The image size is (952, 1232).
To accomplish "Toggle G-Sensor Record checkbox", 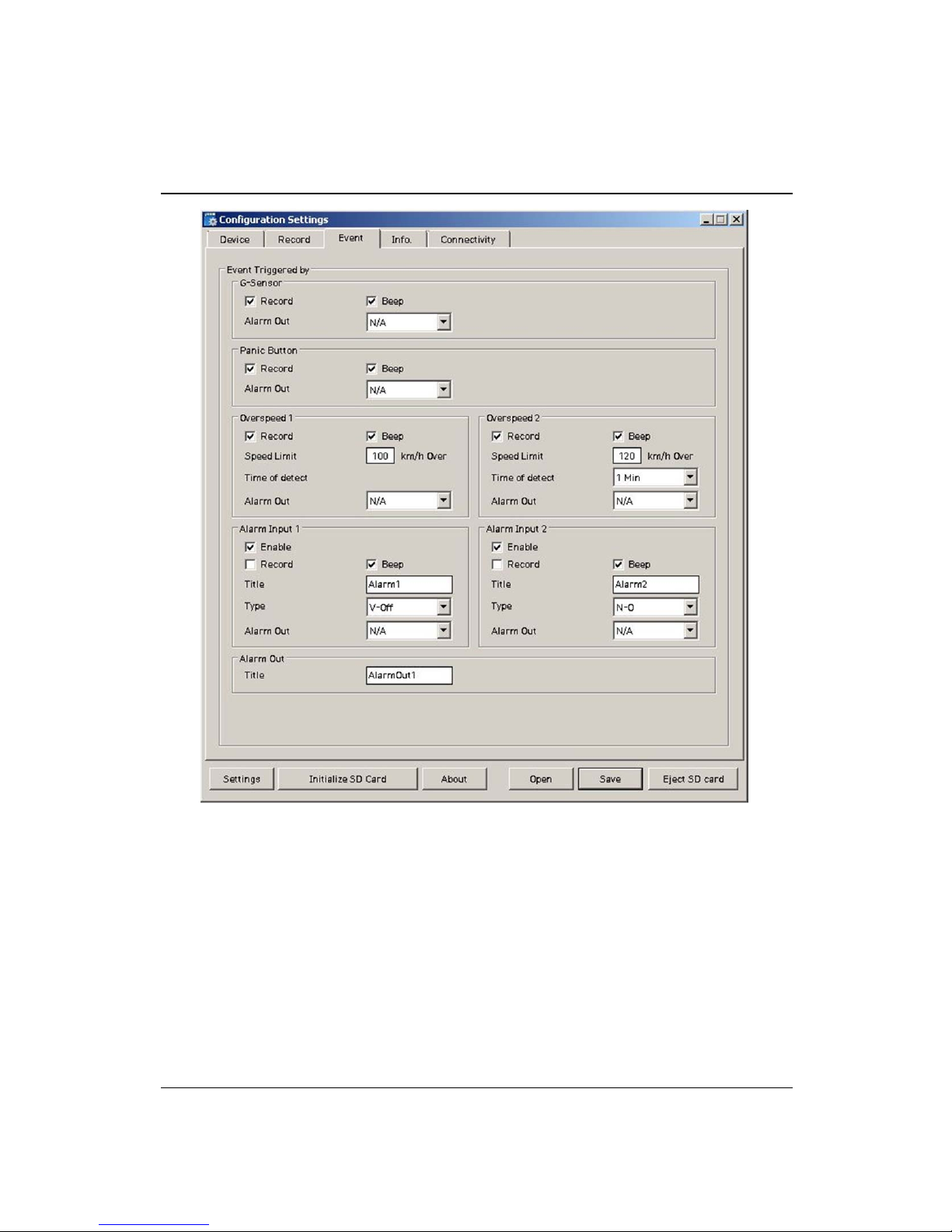I will (250, 301).
